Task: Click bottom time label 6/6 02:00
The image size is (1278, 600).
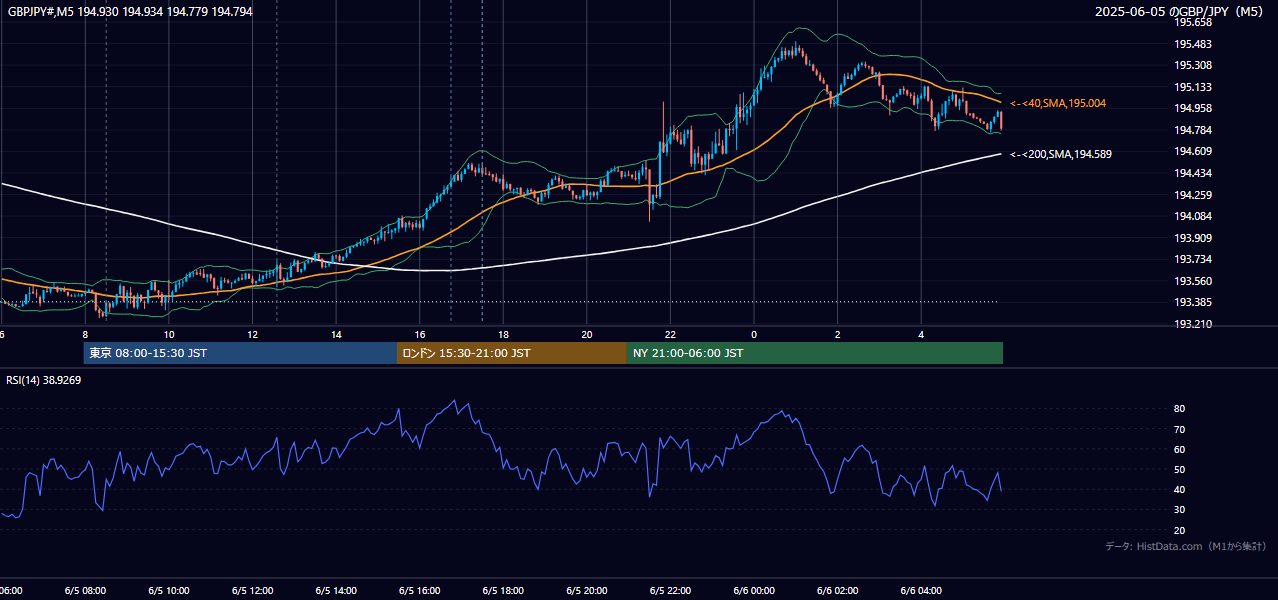Action: point(838,591)
